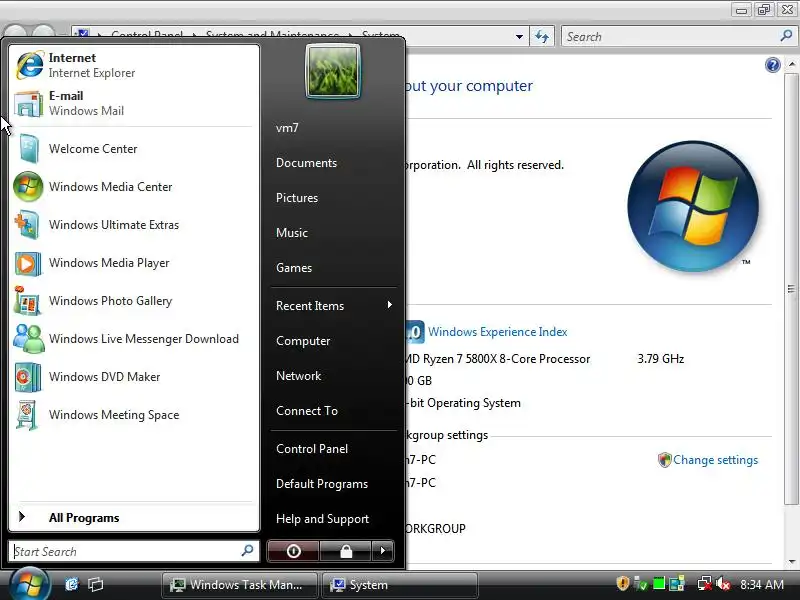Open Network from Start menu
Screen dimensions: 800x600
[298, 376]
